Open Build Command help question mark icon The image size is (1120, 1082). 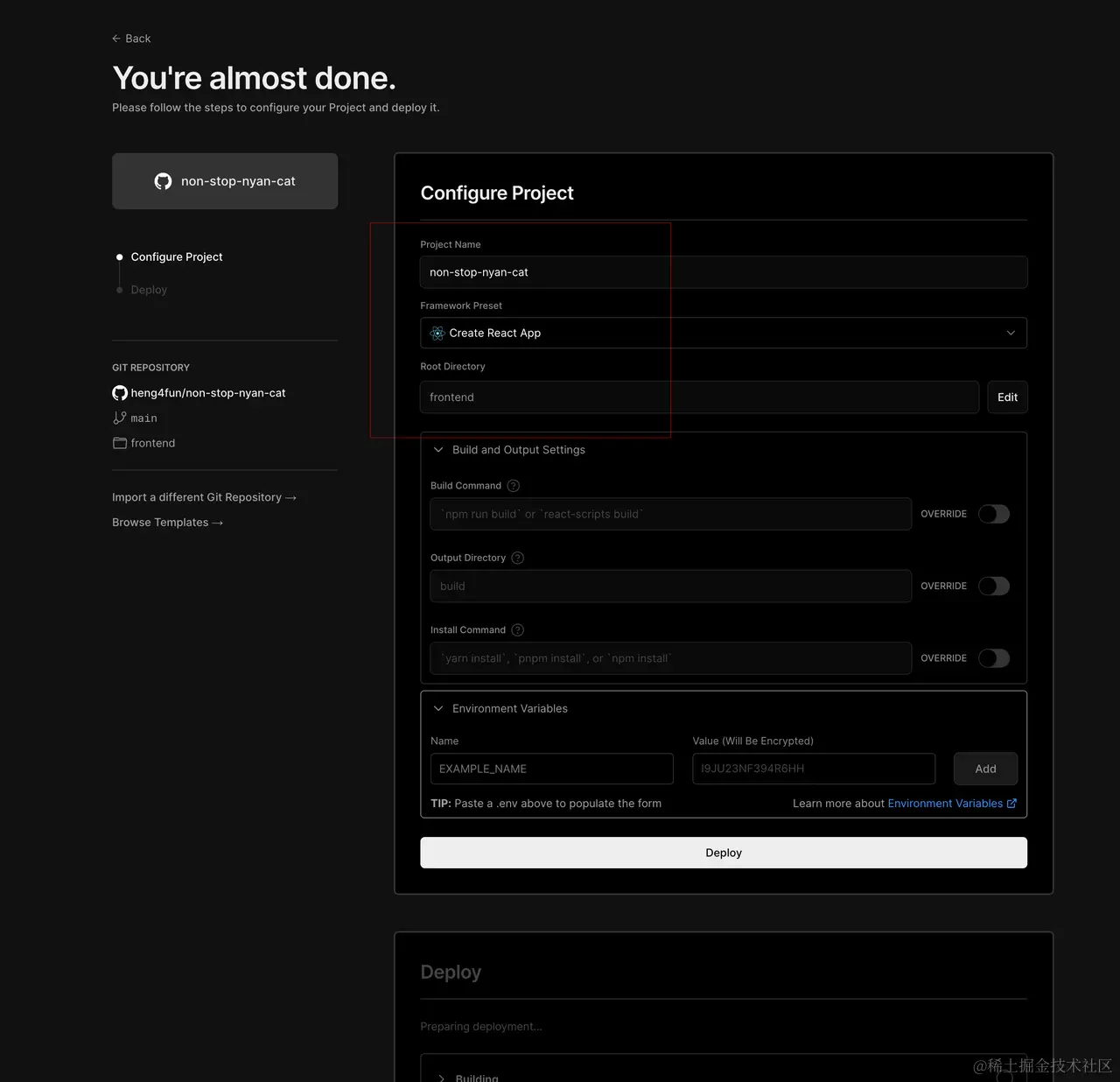(514, 486)
